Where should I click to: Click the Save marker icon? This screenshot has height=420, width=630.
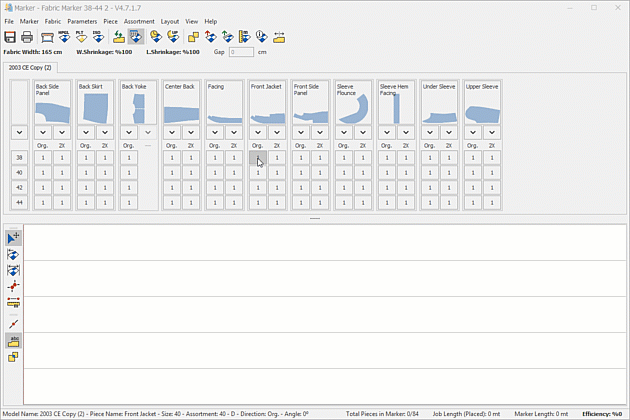10,37
